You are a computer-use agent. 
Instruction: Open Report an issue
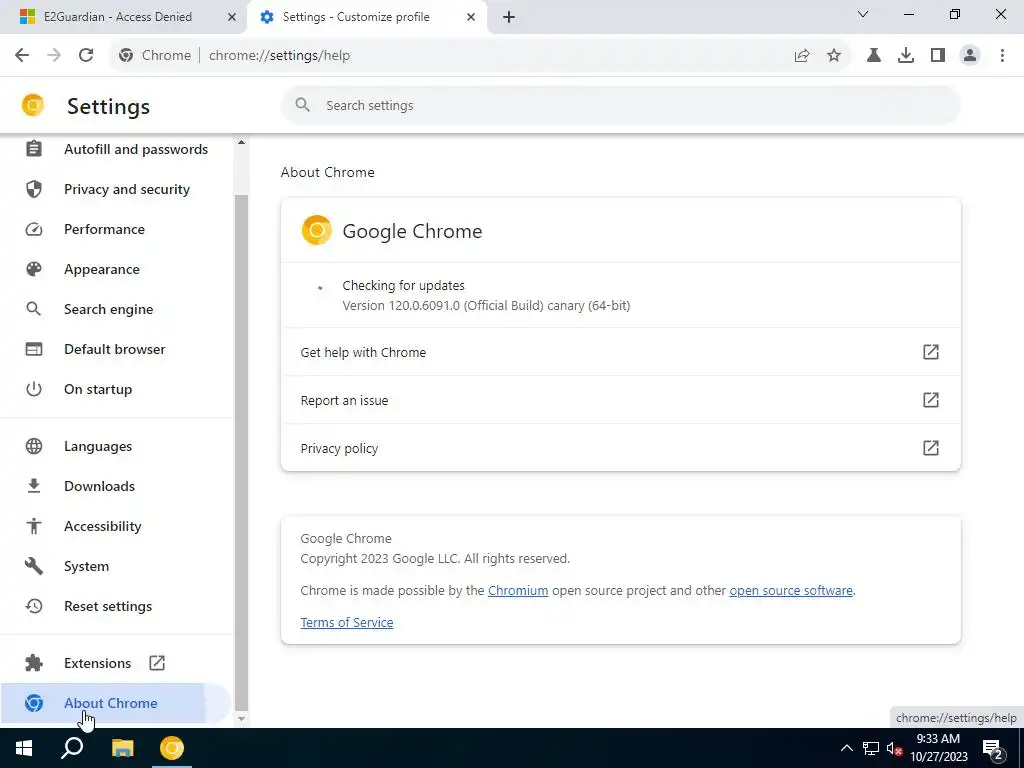point(620,400)
